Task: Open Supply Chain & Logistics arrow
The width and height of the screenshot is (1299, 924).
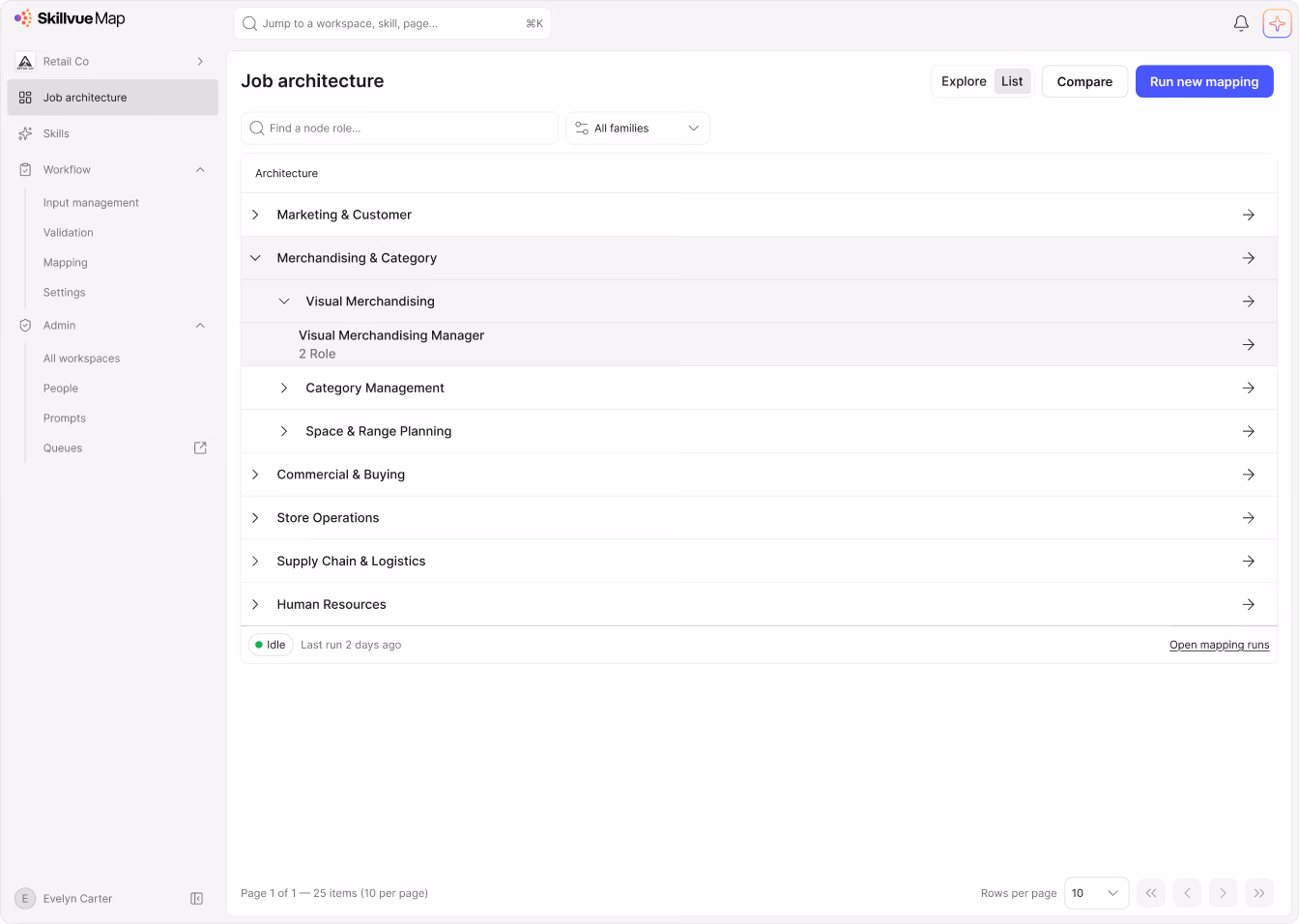Action: (1249, 561)
